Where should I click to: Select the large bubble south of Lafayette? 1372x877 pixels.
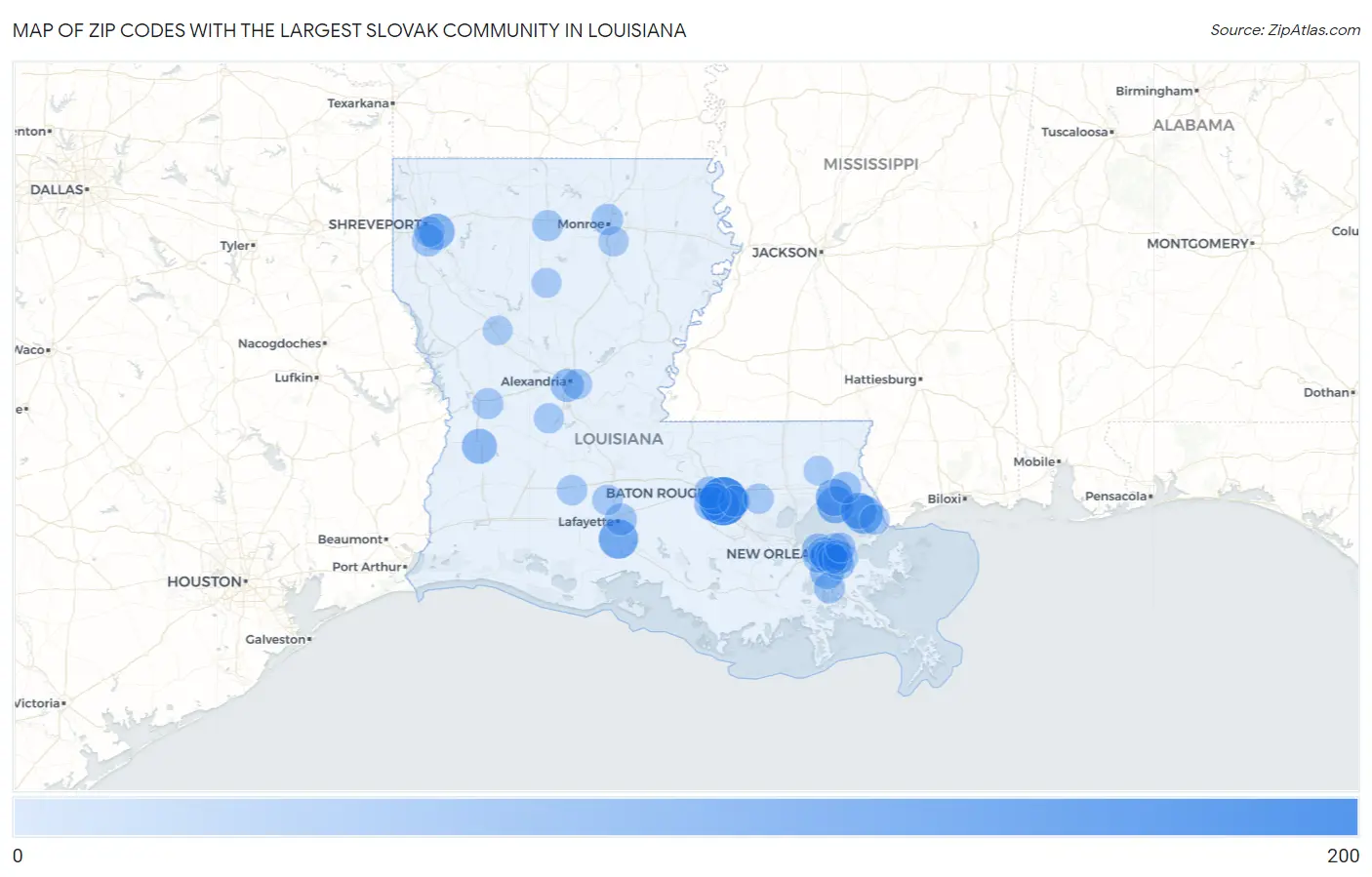pos(618,538)
